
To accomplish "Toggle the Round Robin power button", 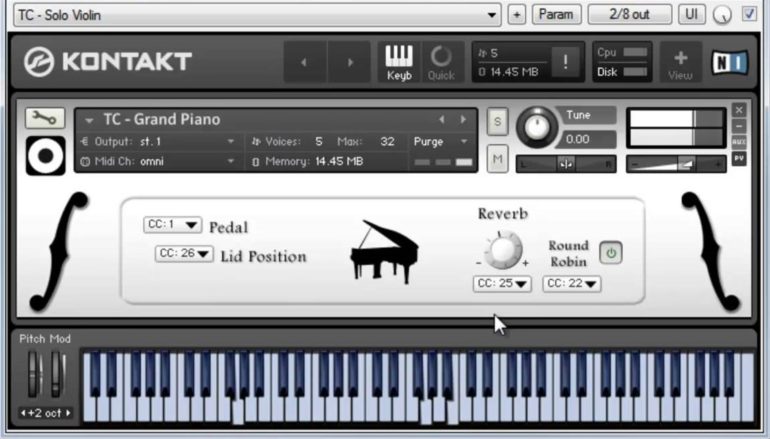I will click(610, 253).
